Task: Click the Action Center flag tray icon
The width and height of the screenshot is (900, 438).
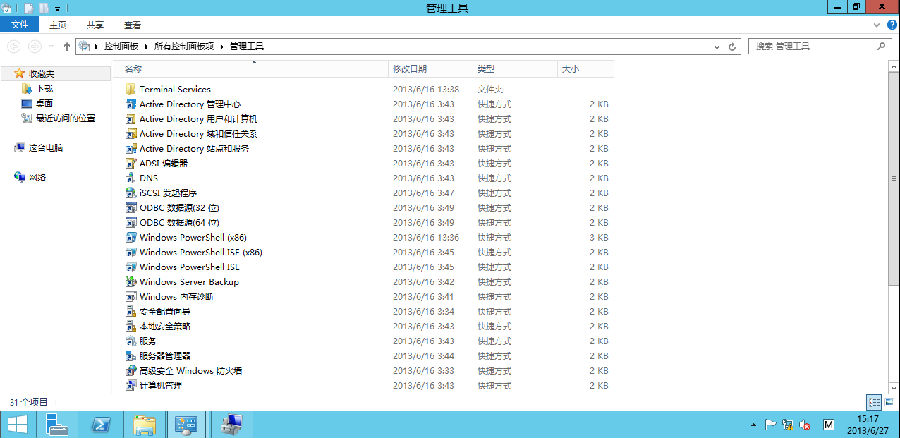Action: click(x=771, y=425)
